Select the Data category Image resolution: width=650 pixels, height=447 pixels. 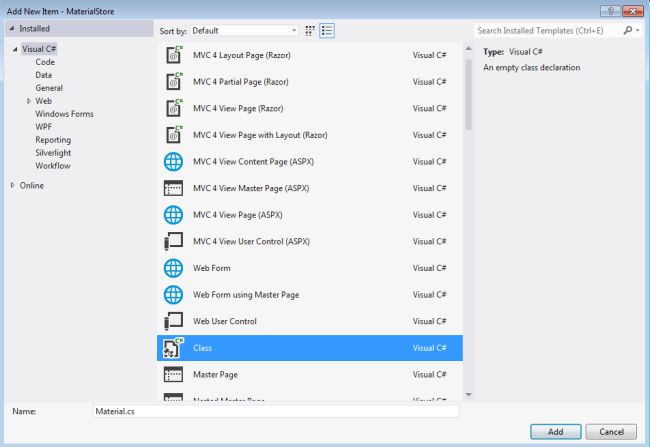[44, 75]
